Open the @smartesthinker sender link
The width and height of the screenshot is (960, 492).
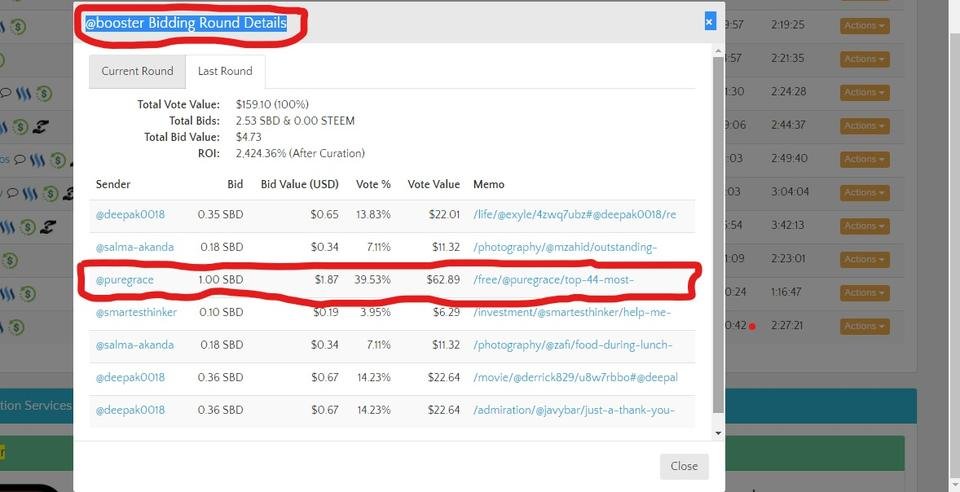tap(137, 312)
